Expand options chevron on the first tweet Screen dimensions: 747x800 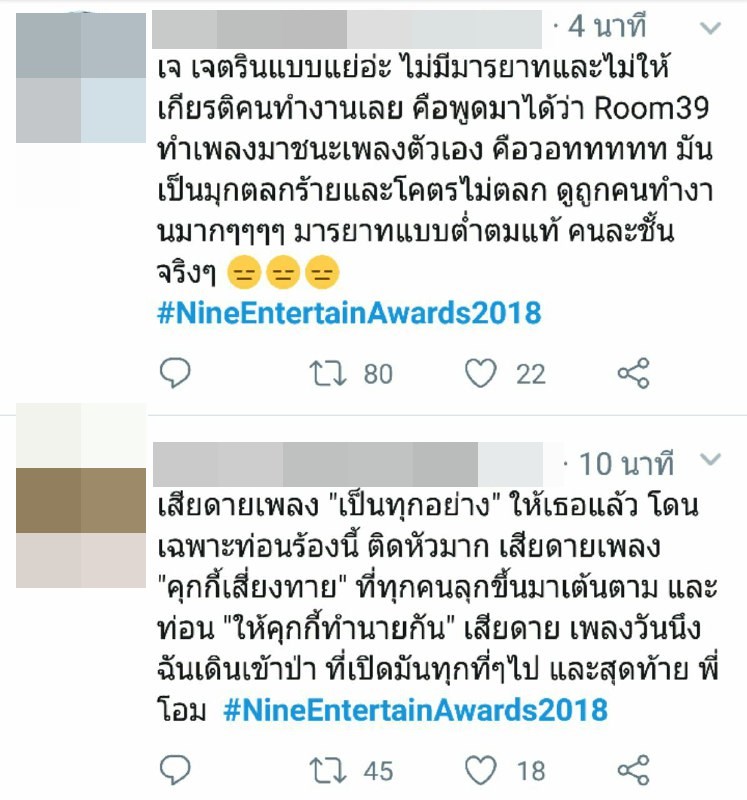click(710, 28)
